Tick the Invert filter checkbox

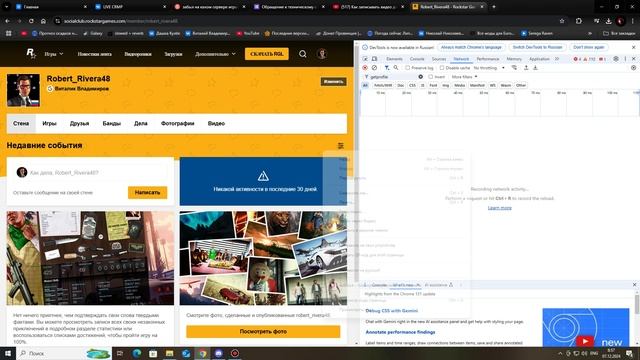click(430, 77)
